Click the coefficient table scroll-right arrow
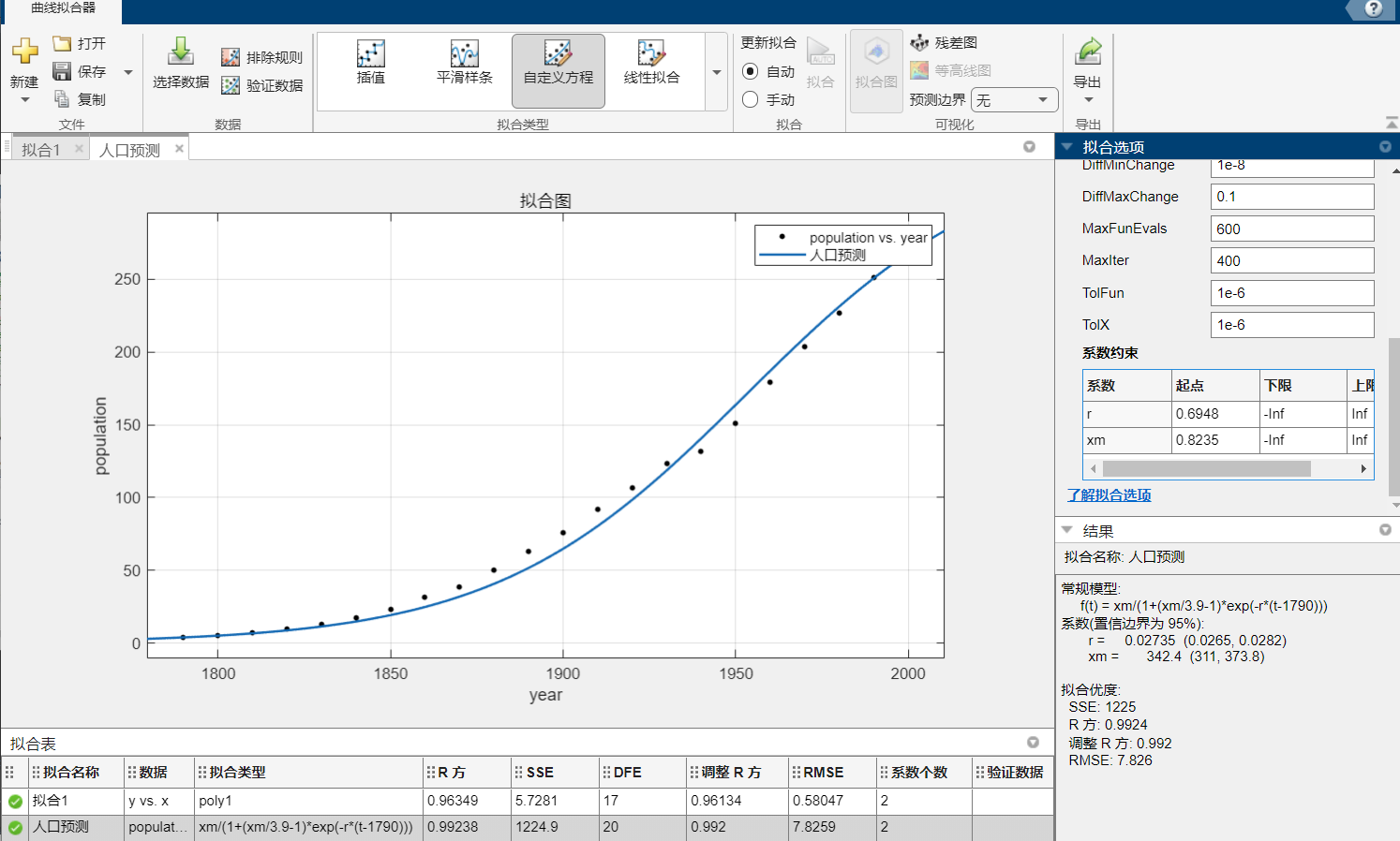The width and height of the screenshot is (1400, 841). pos(1363,468)
